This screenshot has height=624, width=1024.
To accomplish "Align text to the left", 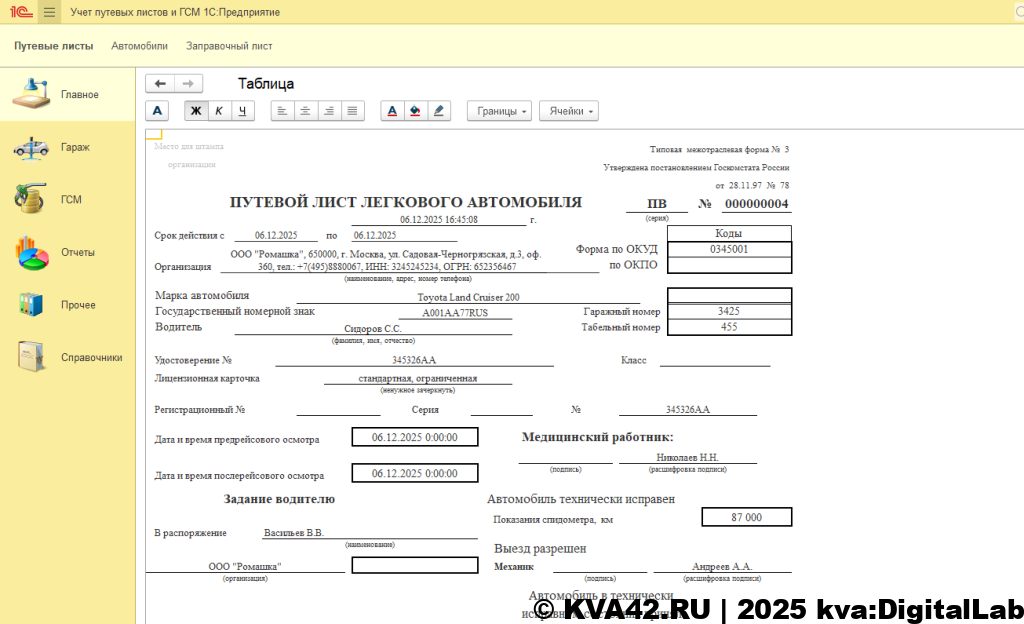I will pos(283,111).
